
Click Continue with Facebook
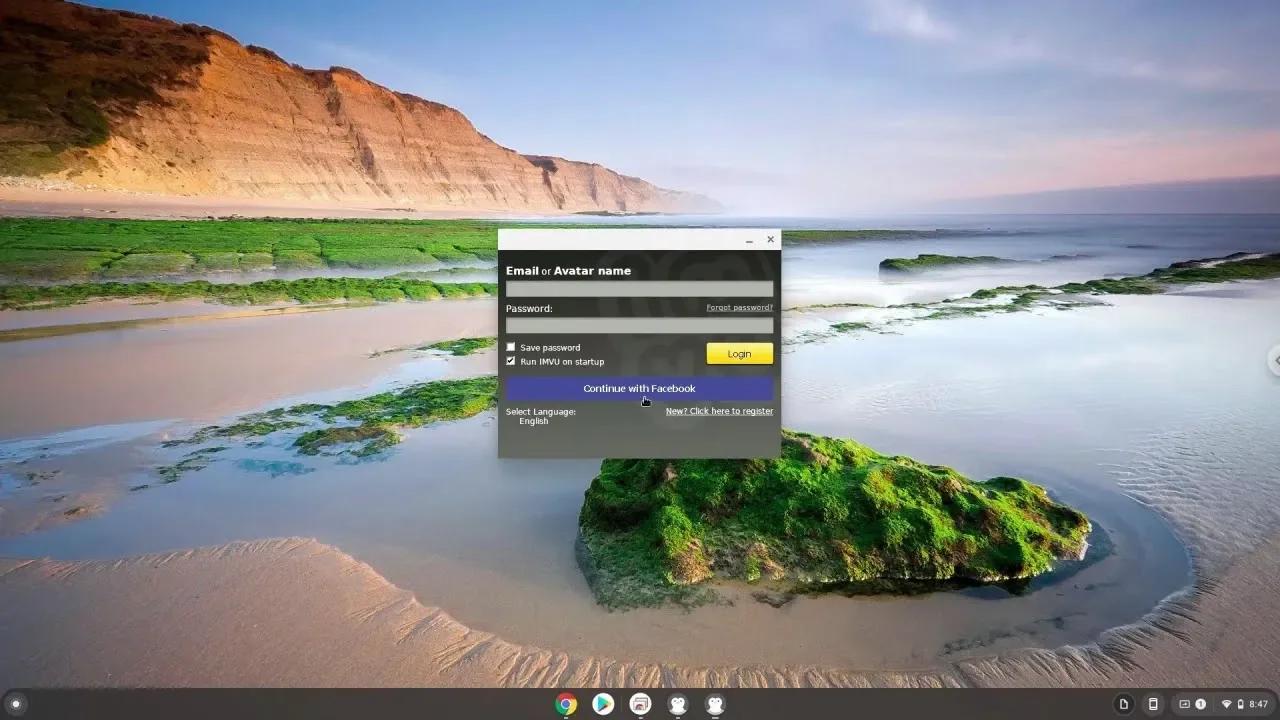coord(639,388)
